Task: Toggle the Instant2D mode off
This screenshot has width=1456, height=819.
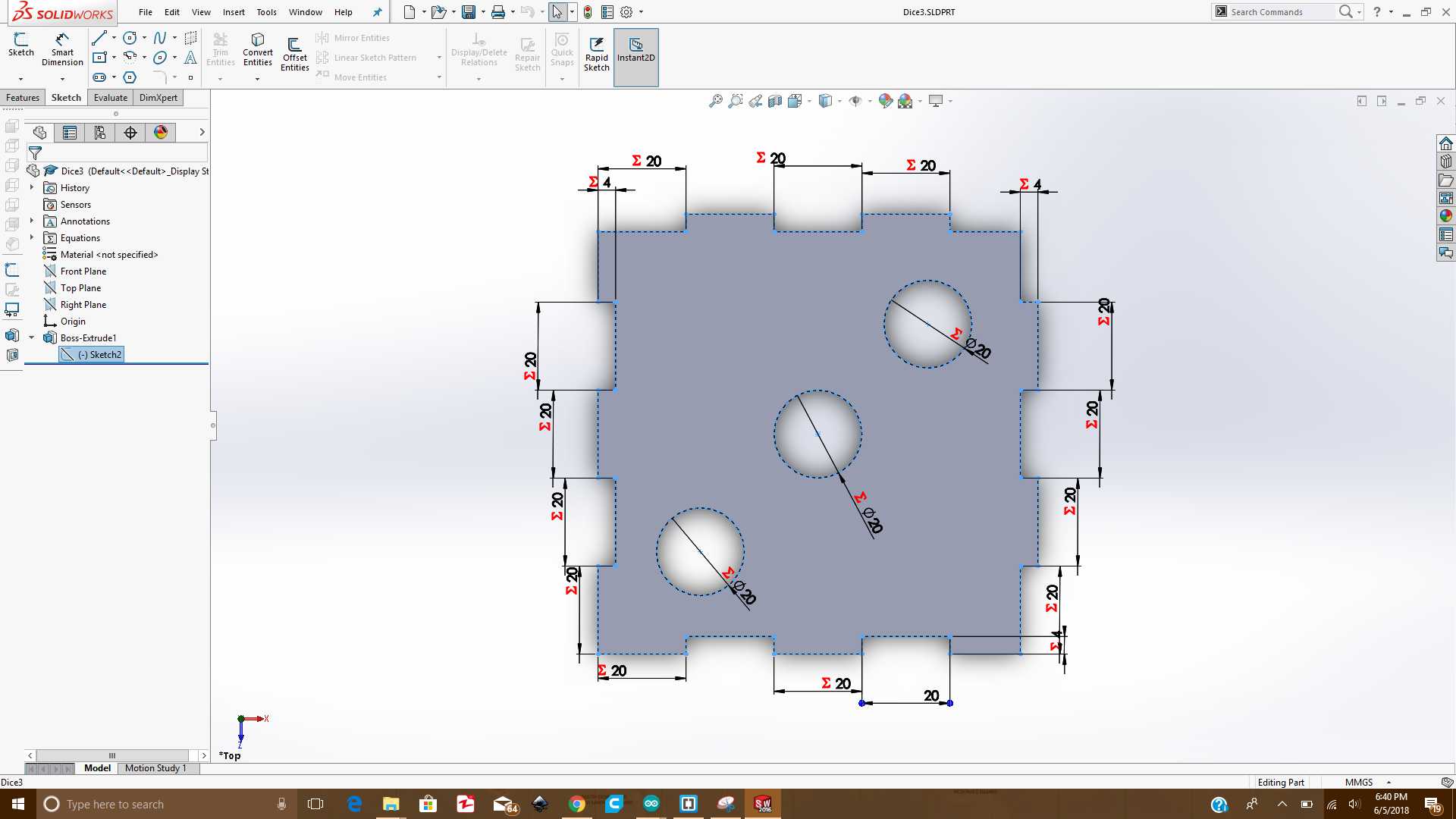Action: click(x=635, y=50)
